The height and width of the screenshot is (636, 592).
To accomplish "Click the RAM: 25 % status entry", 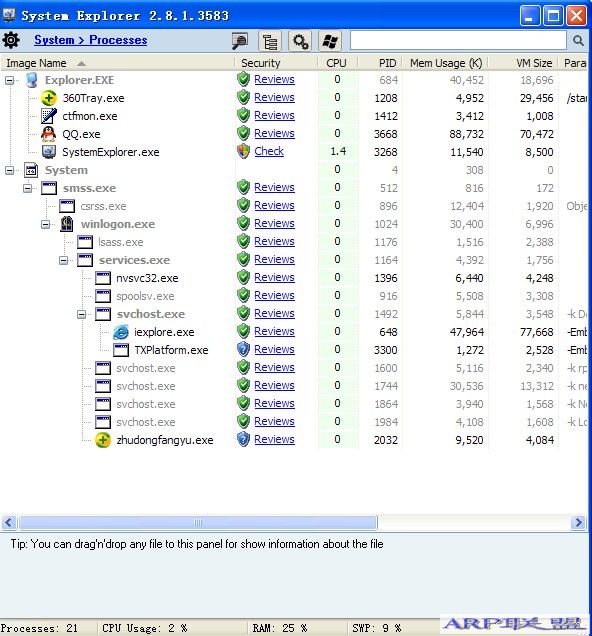I will click(x=280, y=628).
